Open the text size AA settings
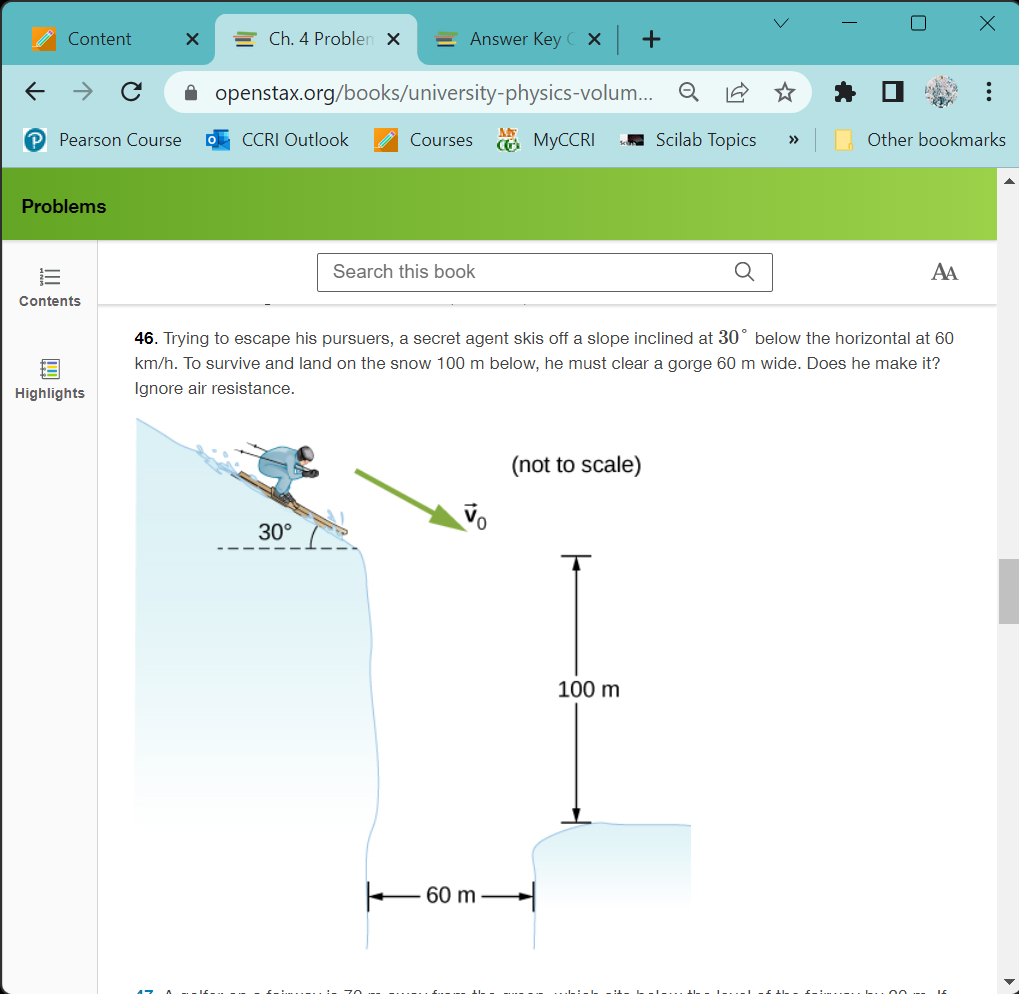The height and width of the screenshot is (994, 1019). (944, 272)
